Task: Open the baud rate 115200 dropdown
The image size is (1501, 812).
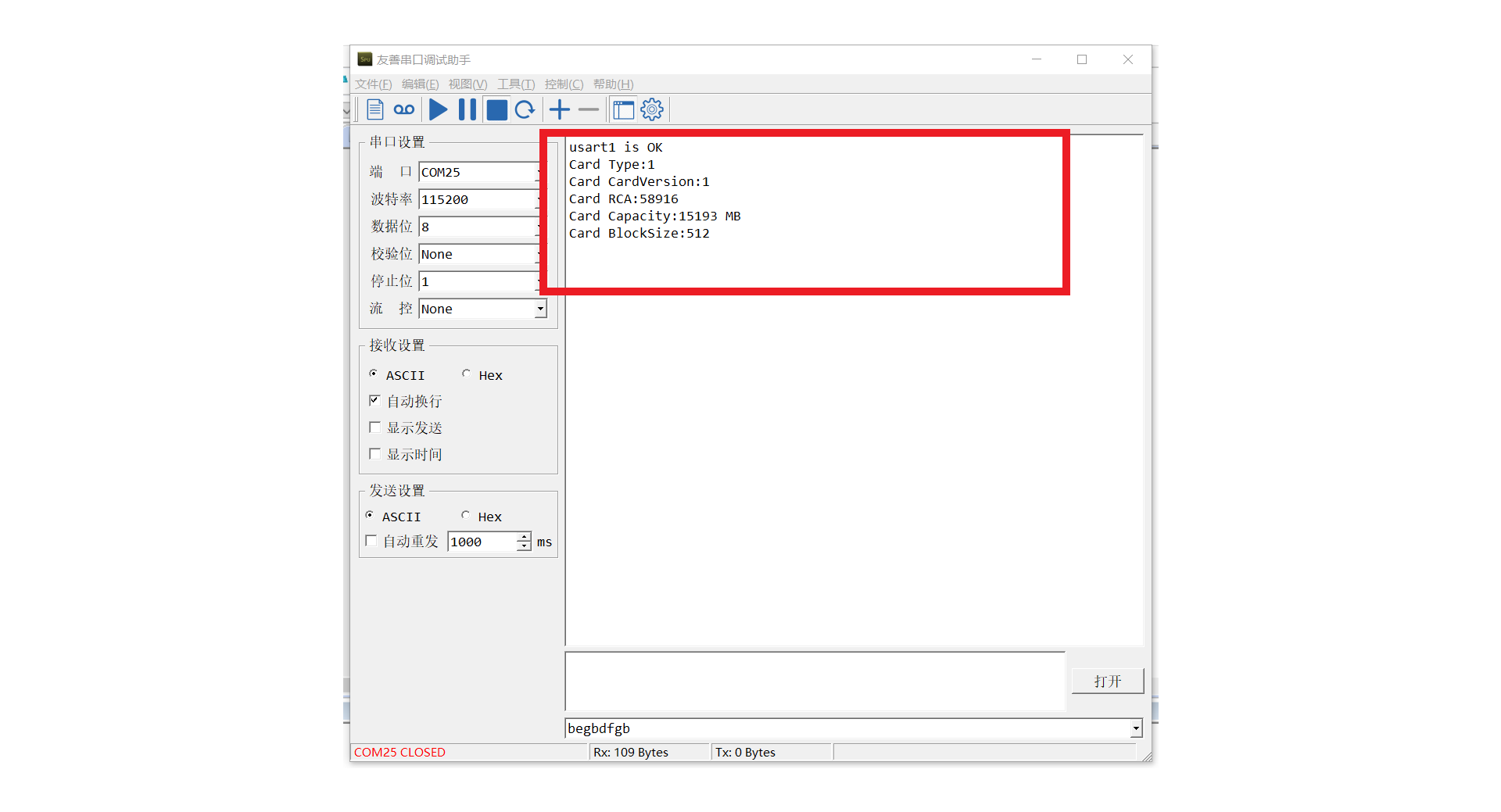Action: [481, 199]
